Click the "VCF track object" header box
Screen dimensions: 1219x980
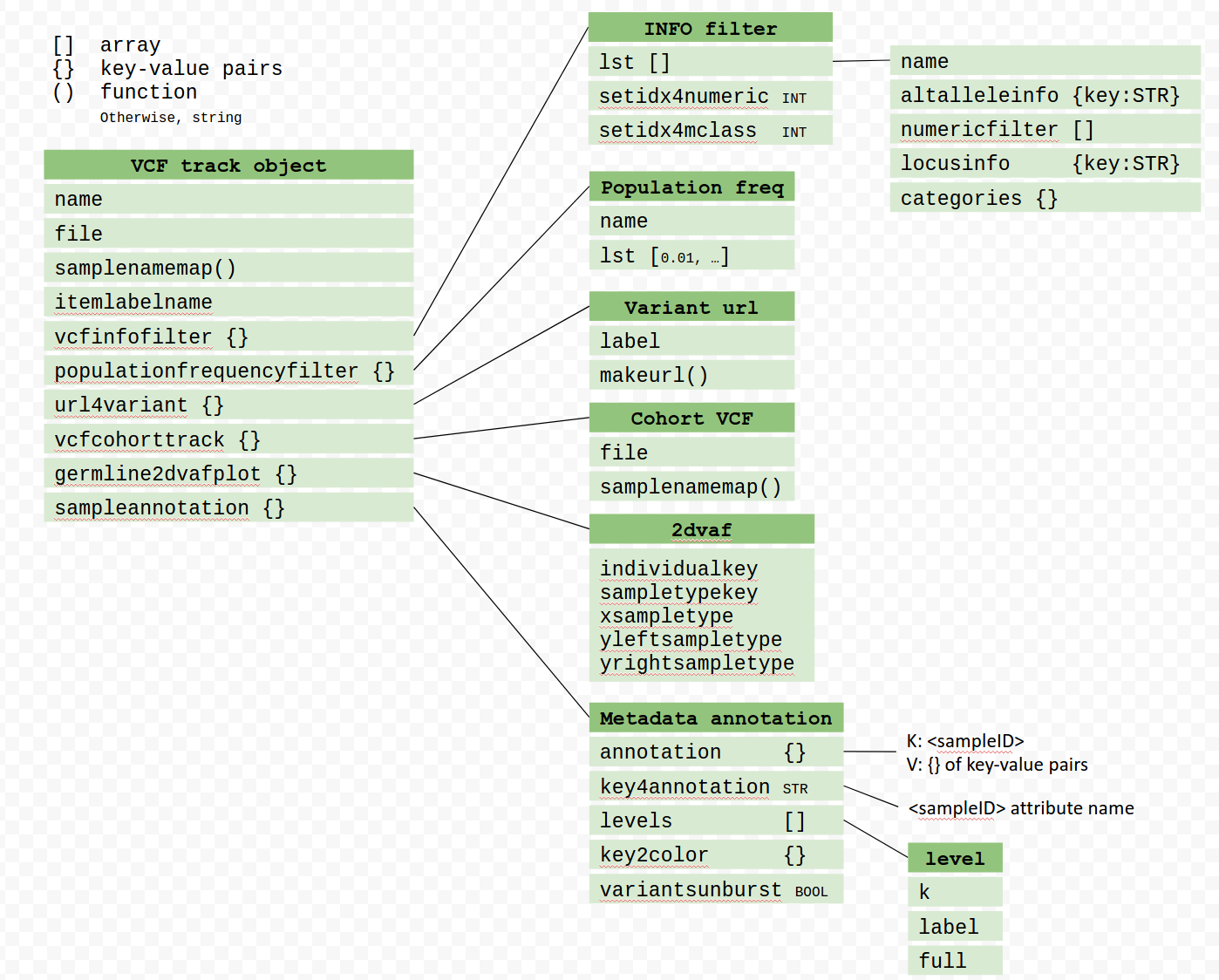pyautogui.click(x=228, y=166)
